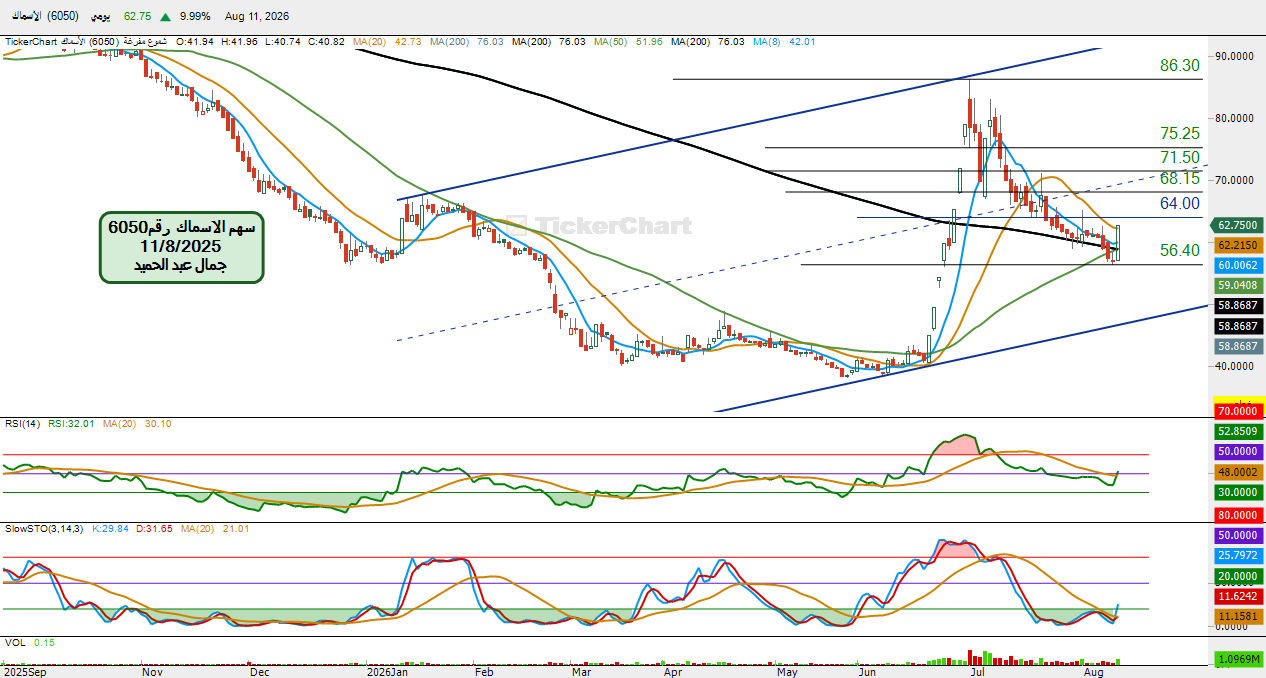
Task: Click the MA(20) value 42.73
Action: coord(408,41)
